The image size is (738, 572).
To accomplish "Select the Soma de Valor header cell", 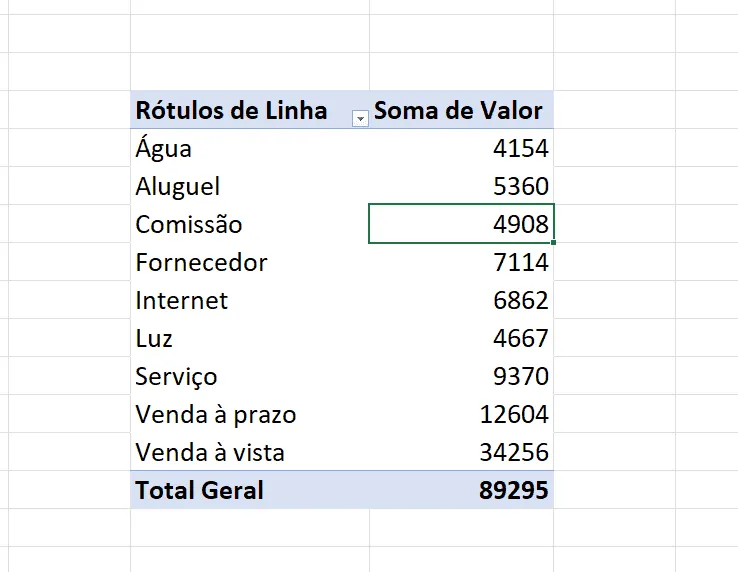I will click(461, 109).
